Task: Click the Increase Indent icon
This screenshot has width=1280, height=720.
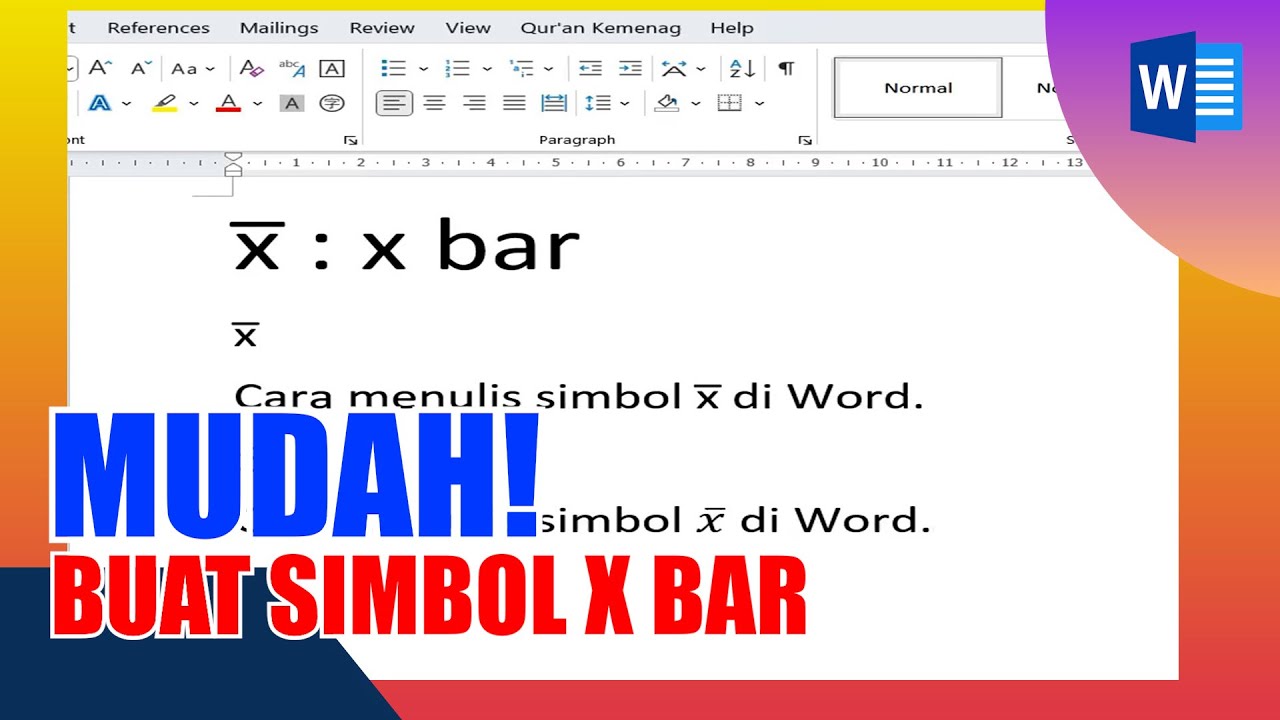Action: 630,68
